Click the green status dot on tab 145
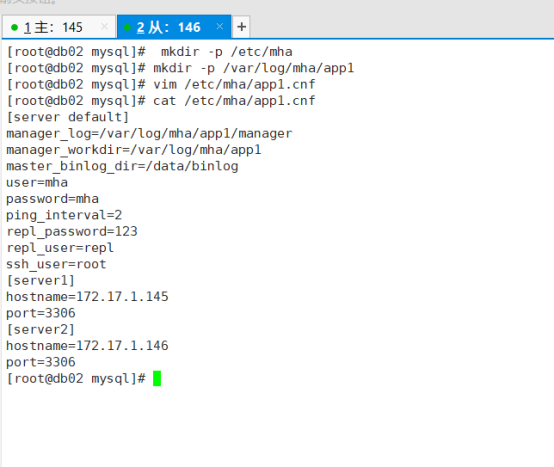 click(x=14, y=27)
